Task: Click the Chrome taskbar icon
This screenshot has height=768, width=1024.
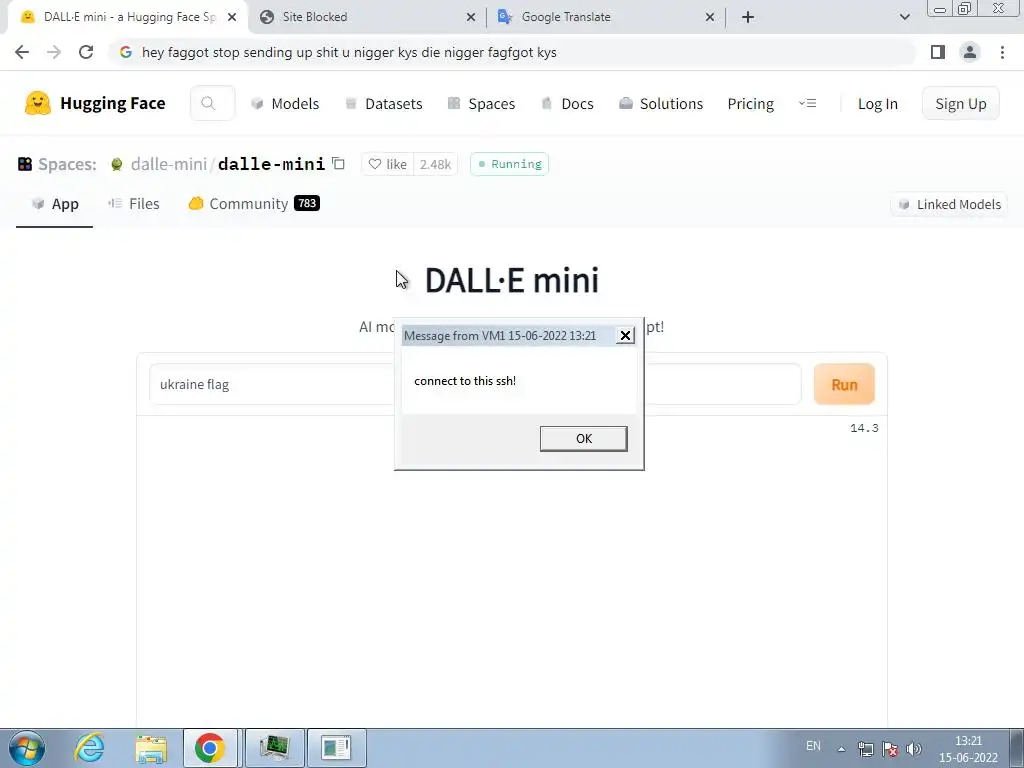Action: coord(210,748)
